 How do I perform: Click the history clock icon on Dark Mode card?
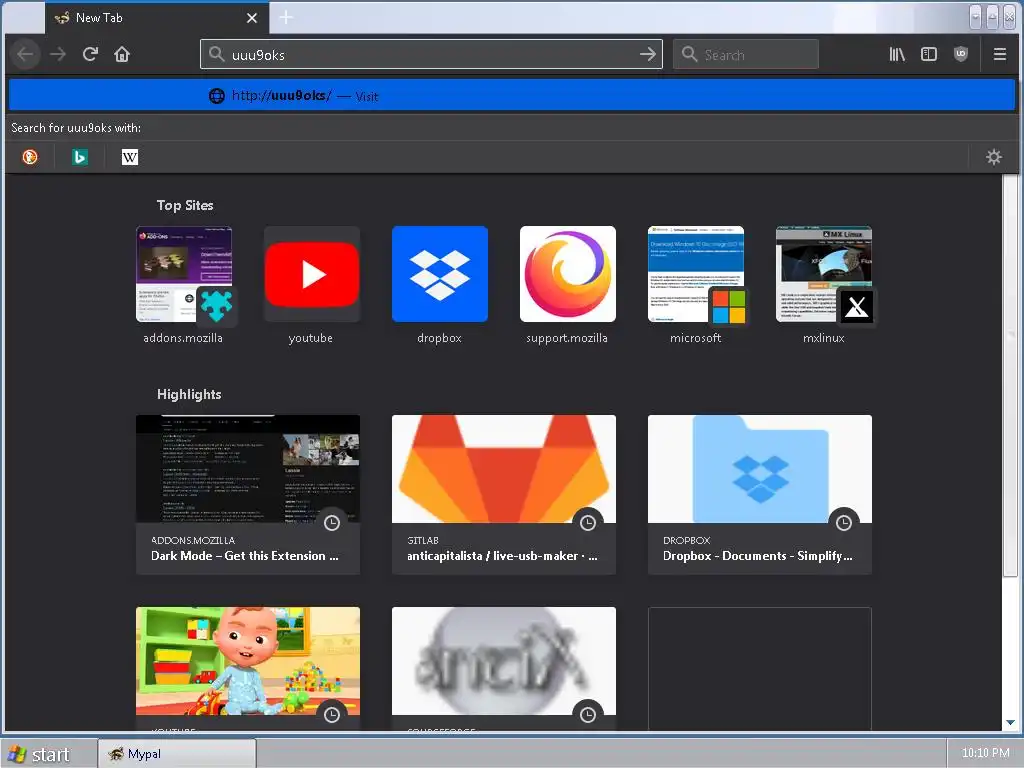point(332,522)
